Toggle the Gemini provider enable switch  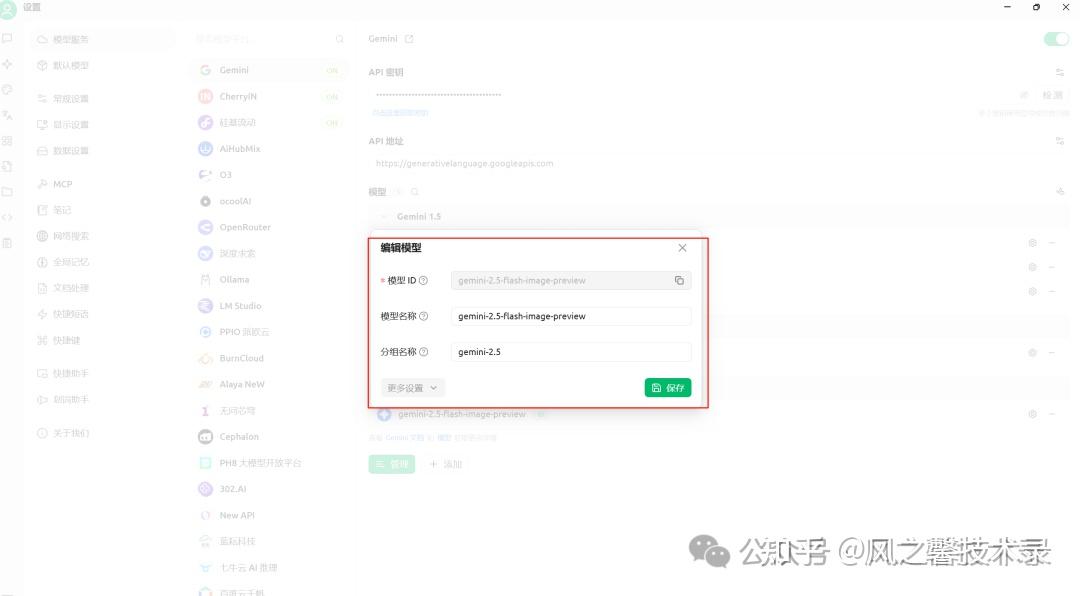coord(1055,39)
